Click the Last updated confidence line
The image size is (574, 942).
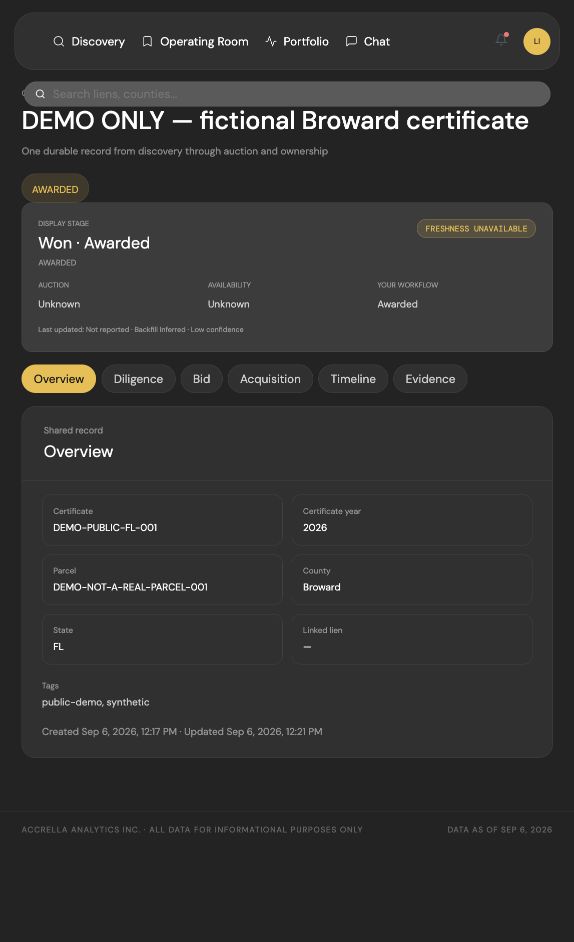pyautogui.click(x=141, y=329)
